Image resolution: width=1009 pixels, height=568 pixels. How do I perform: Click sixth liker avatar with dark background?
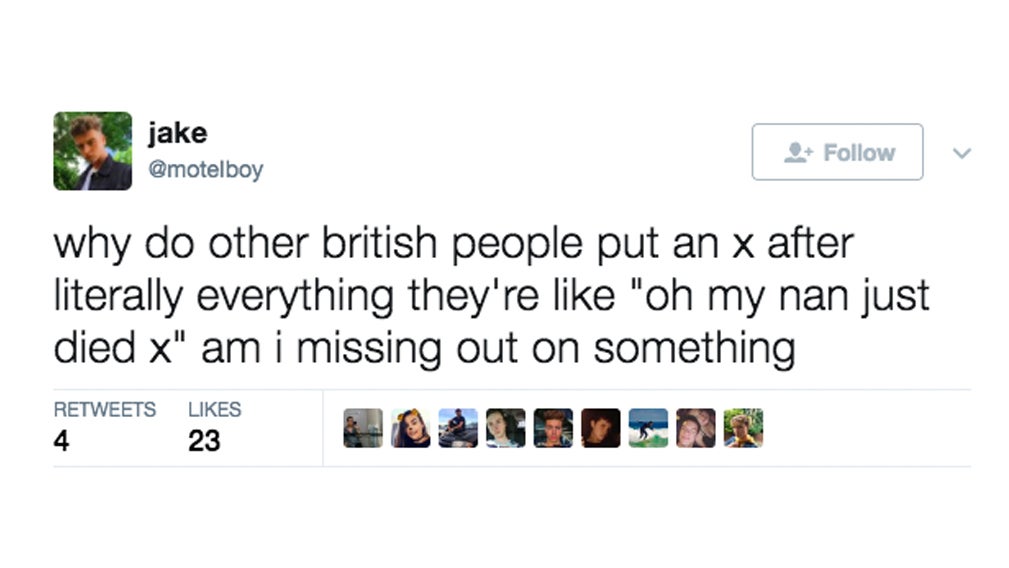pyautogui.click(x=600, y=428)
